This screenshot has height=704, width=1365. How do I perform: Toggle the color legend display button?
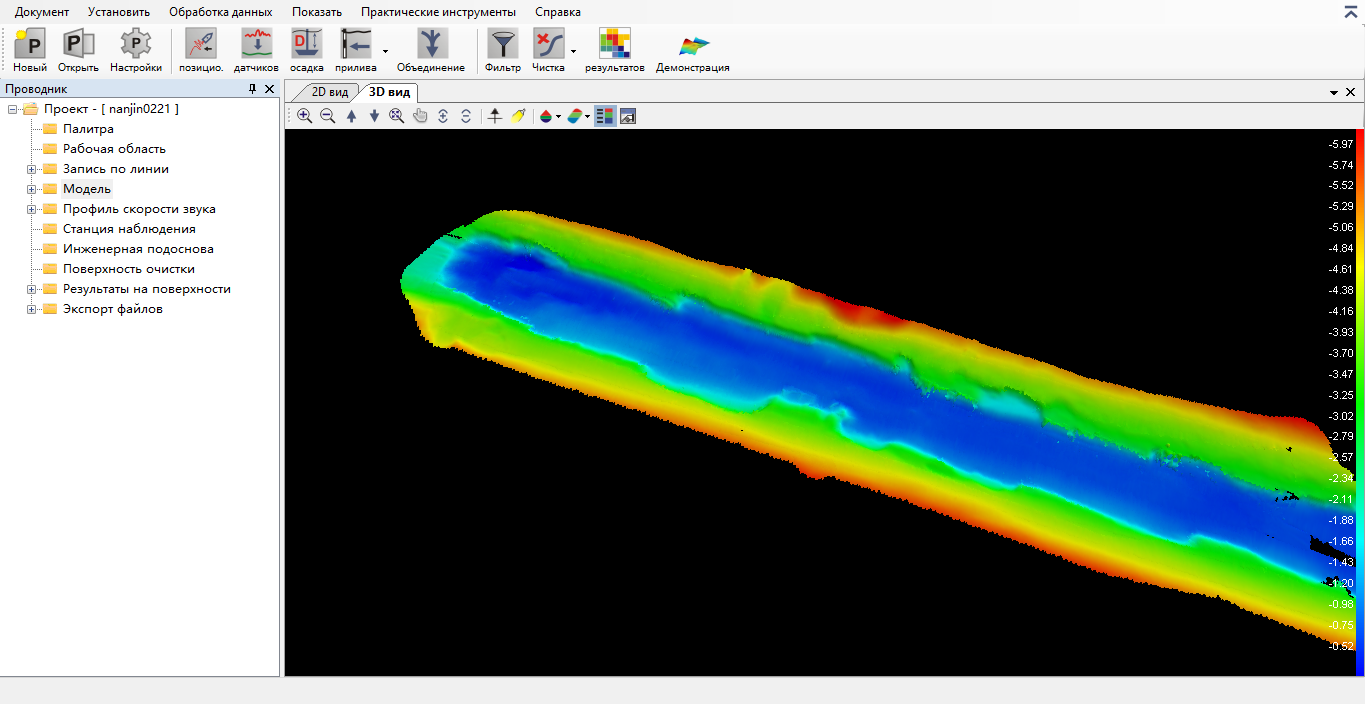coord(605,116)
